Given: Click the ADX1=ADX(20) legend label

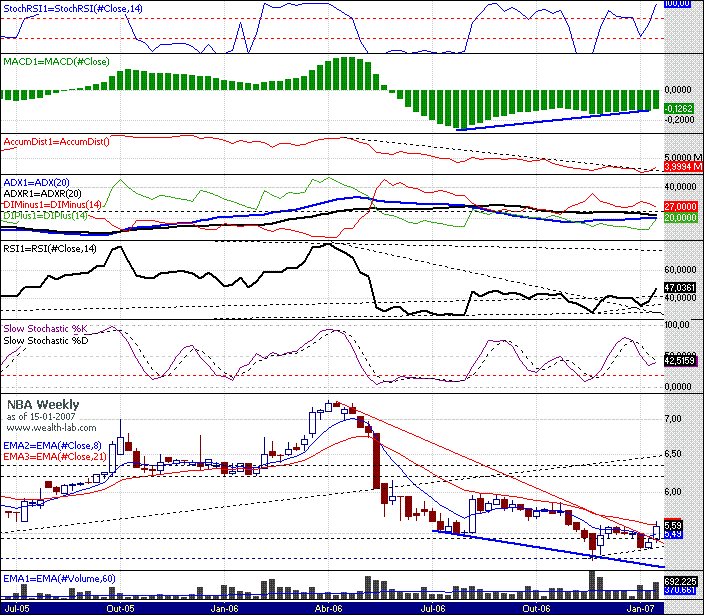Looking at the screenshot, I should pos(36,182).
